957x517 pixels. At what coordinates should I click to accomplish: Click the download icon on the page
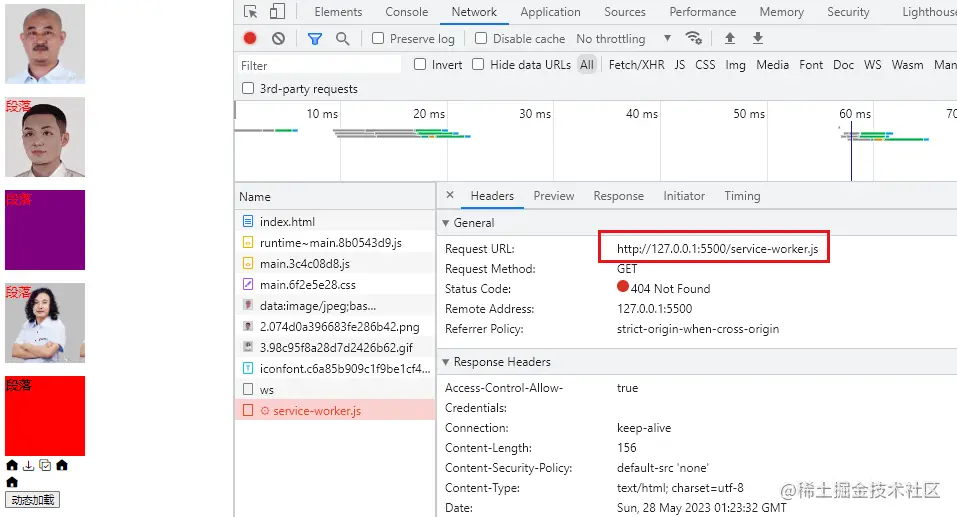[28, 465]
